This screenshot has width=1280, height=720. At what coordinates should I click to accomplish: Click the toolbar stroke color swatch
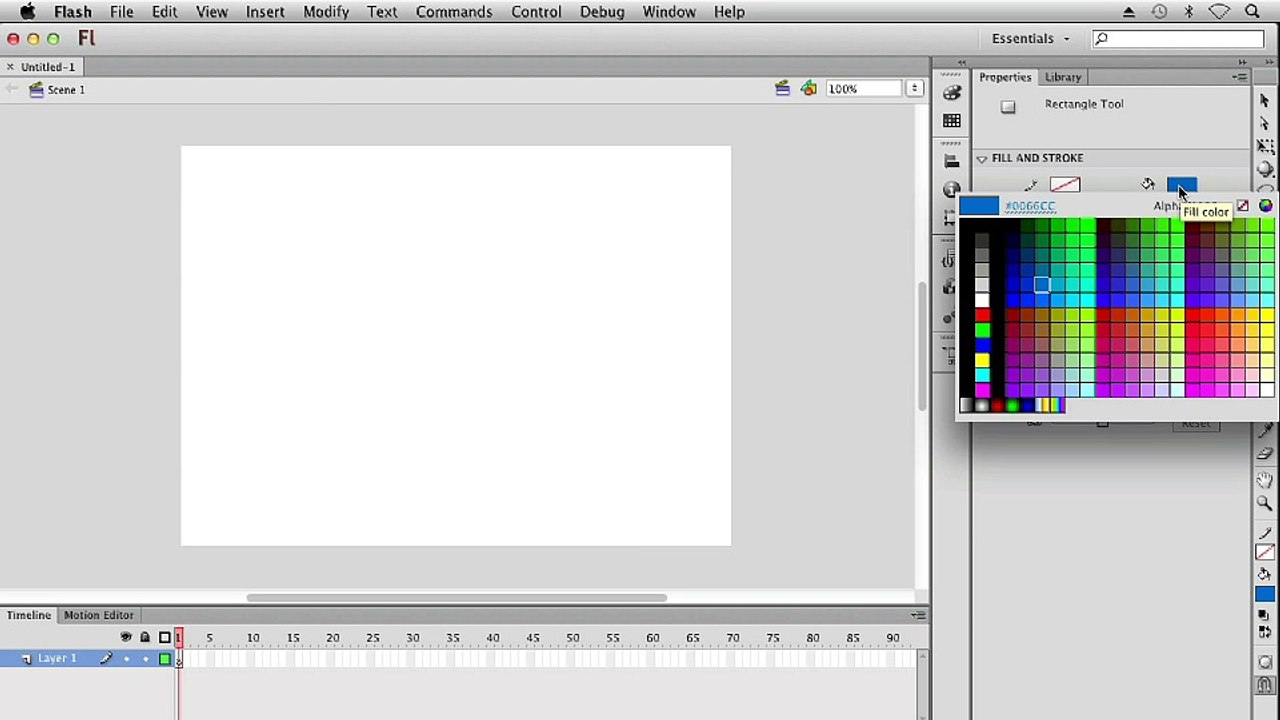click(1264, 552)
